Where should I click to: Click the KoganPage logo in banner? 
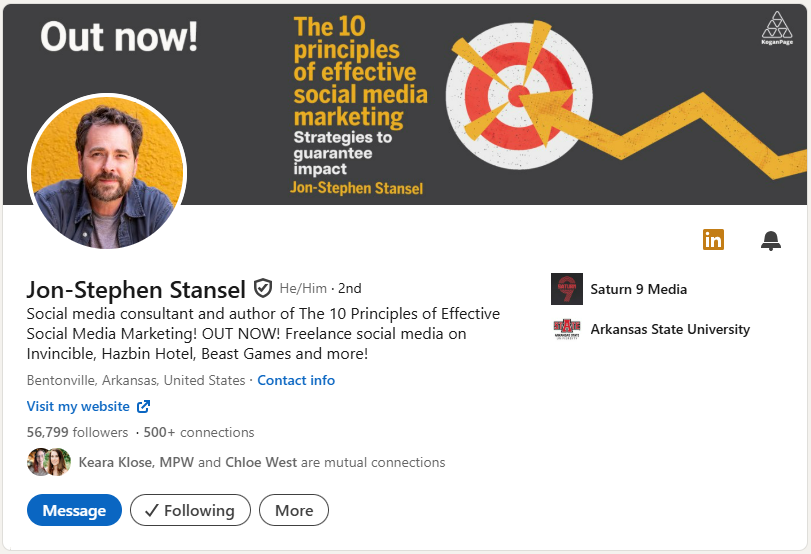[x=776, y=28]
